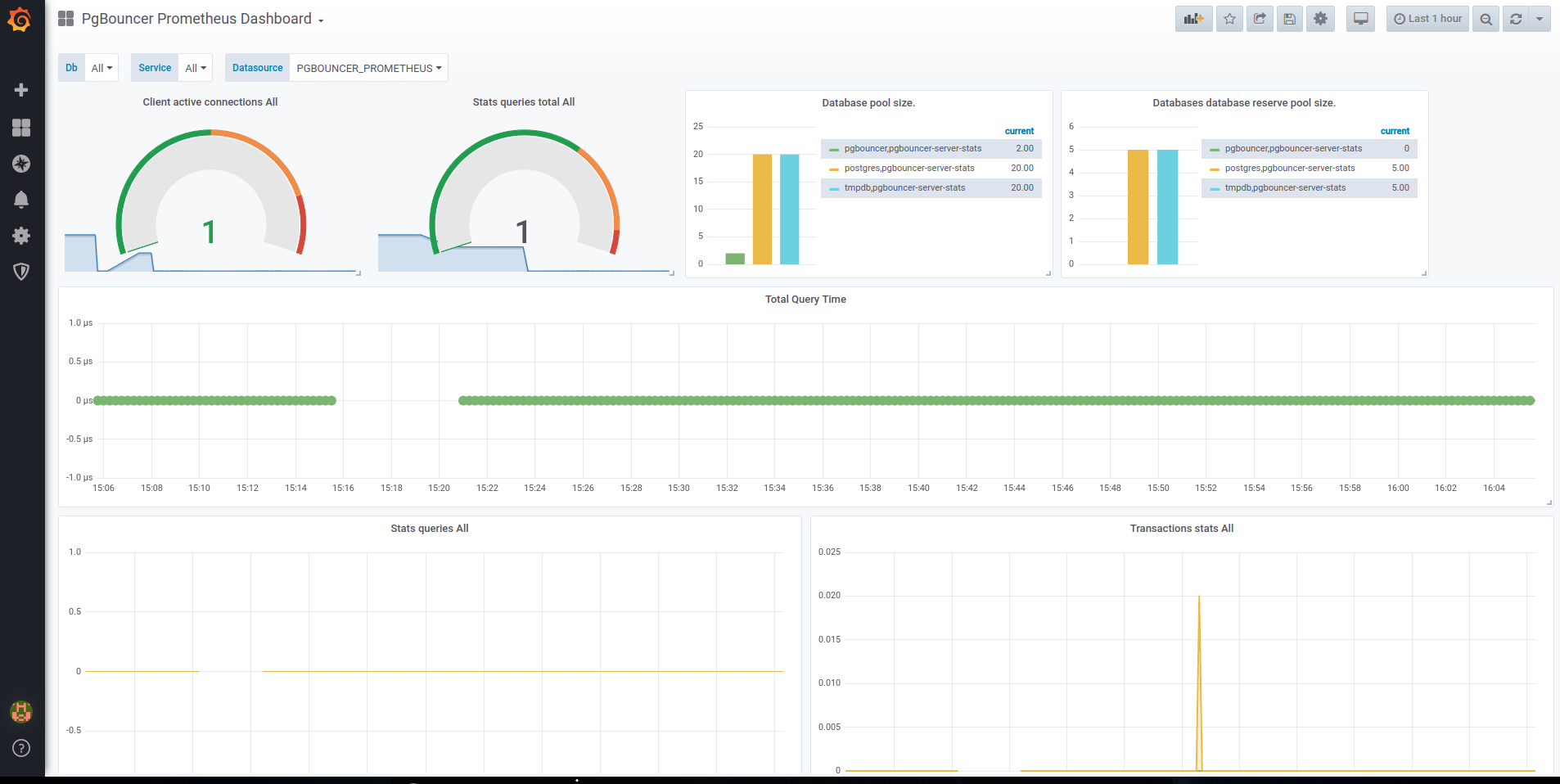Click green pgbouncer color swatch in pool size legend
The width and height of the screenshot is (1560, 784).
(x=834, y=150)
